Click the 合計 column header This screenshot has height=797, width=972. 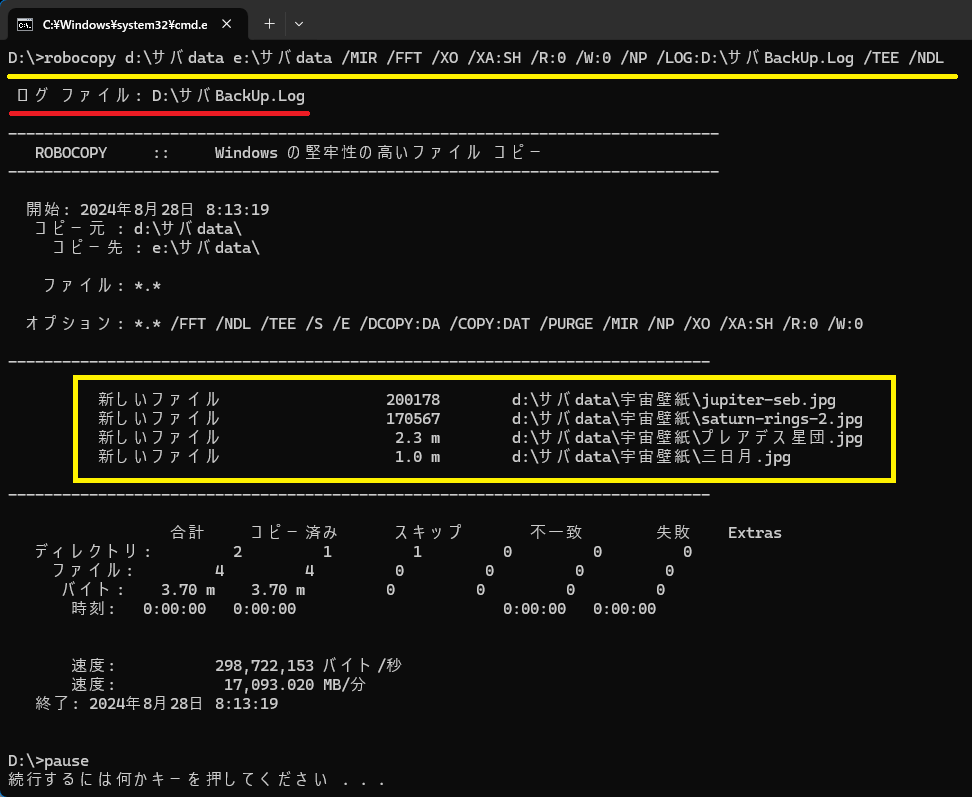tap(187, 532)
